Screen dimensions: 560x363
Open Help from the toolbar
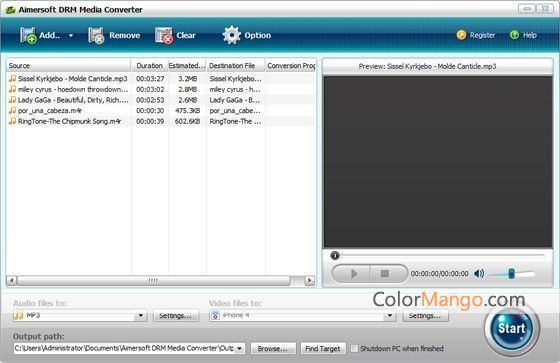(x=524, y=35)
